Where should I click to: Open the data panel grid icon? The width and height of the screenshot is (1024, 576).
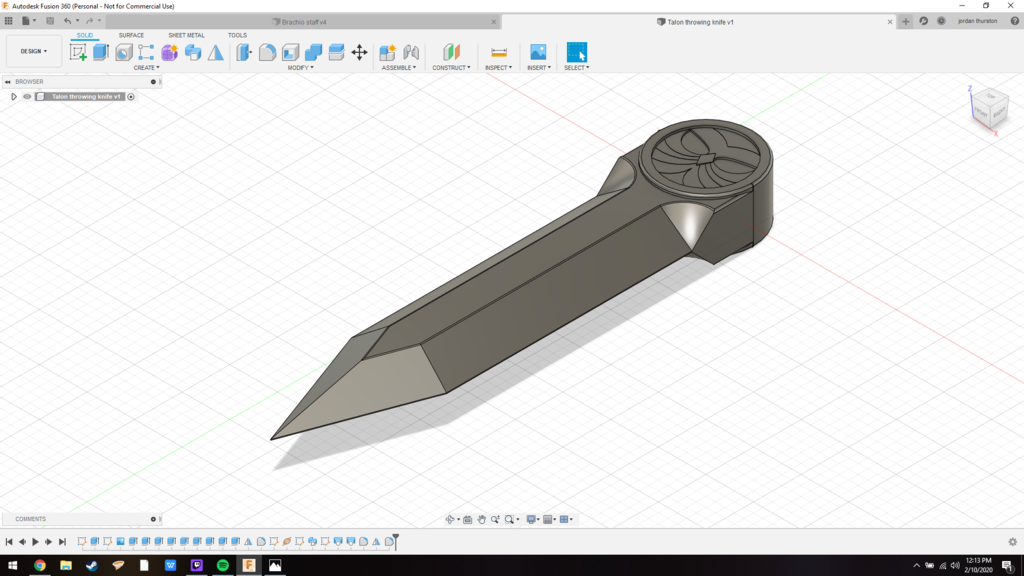tap(8, 21)
